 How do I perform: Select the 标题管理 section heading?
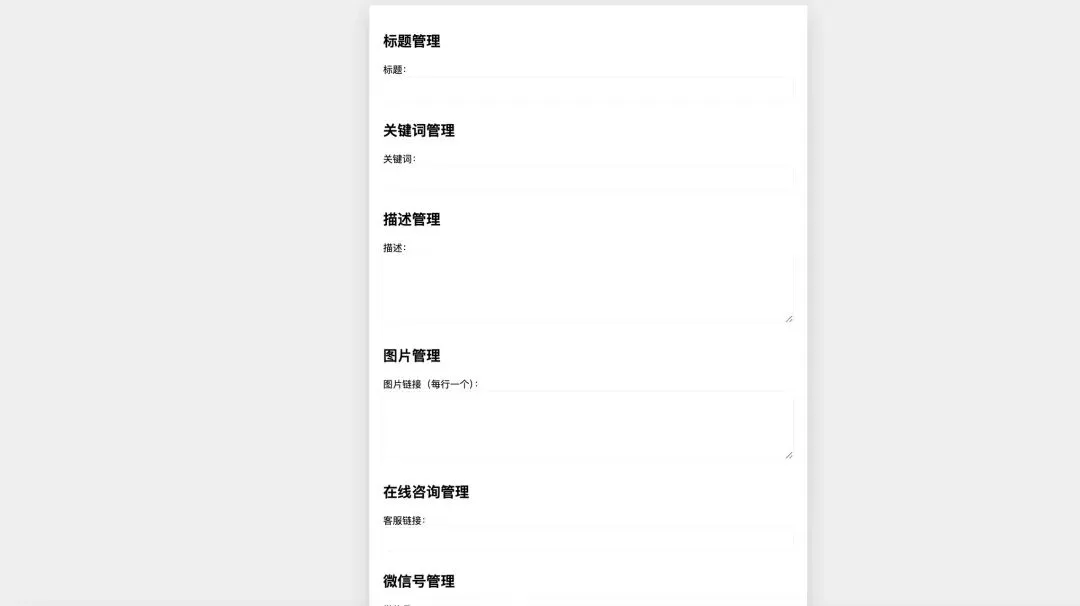coord(412,41)
